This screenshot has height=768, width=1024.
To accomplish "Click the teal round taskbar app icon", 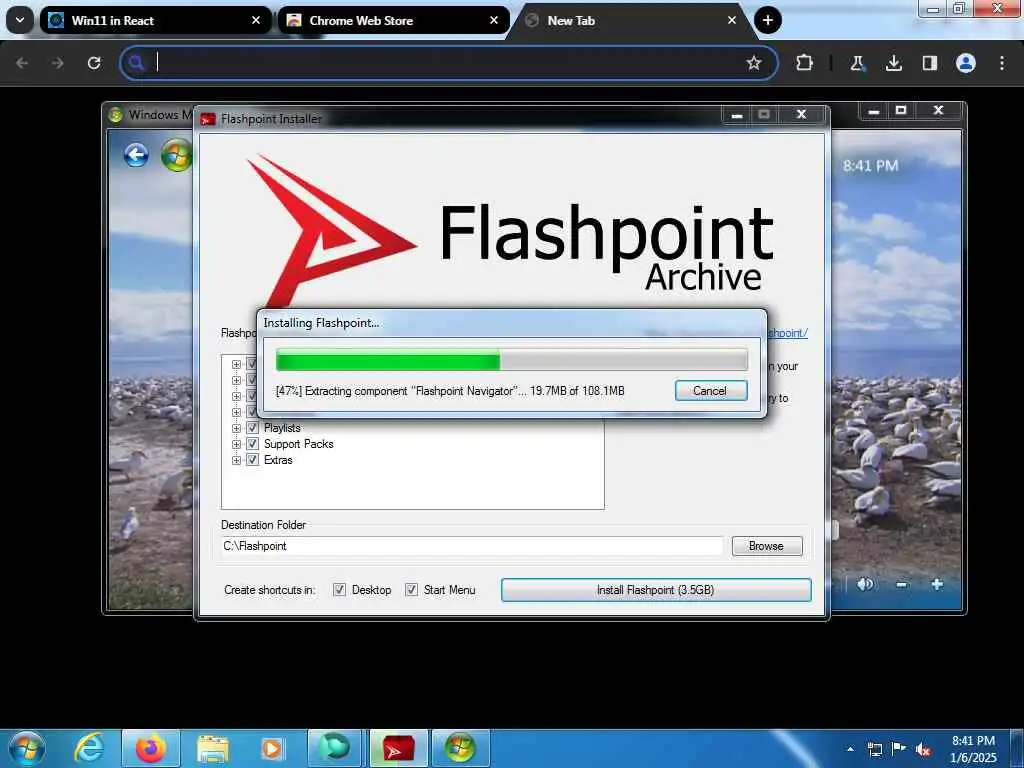I will click(x=335, y=748).
